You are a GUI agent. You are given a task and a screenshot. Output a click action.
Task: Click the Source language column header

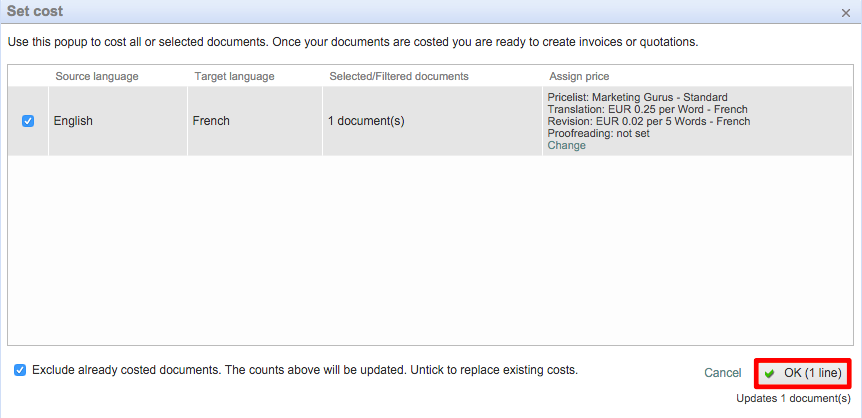[x=97, y=77]
